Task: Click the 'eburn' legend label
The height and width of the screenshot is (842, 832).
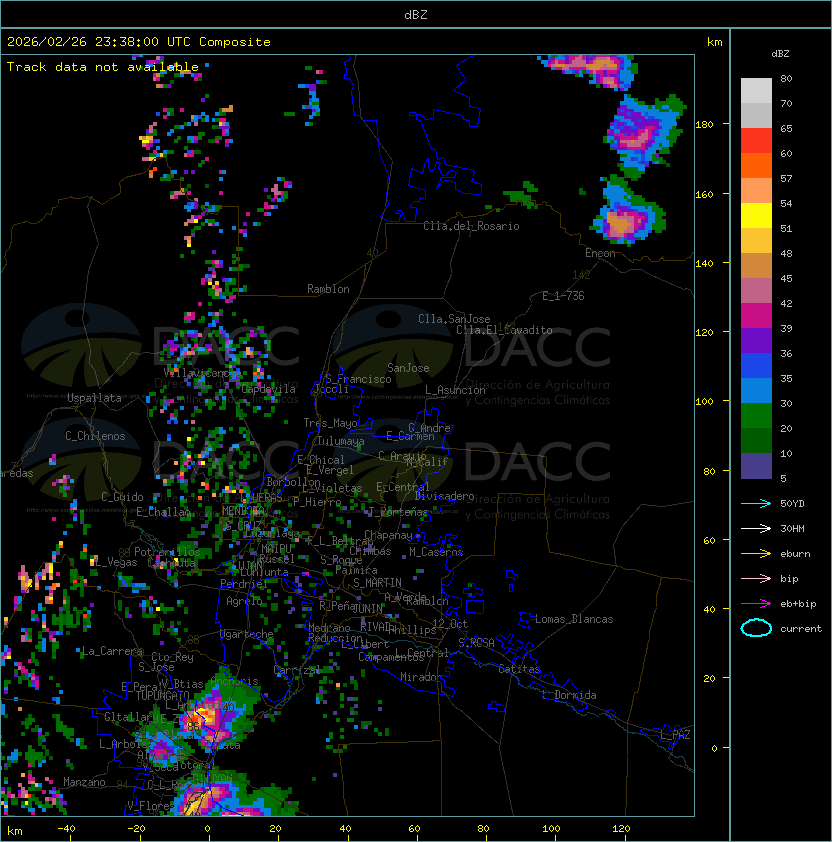Action: click(x=795, y=554)
